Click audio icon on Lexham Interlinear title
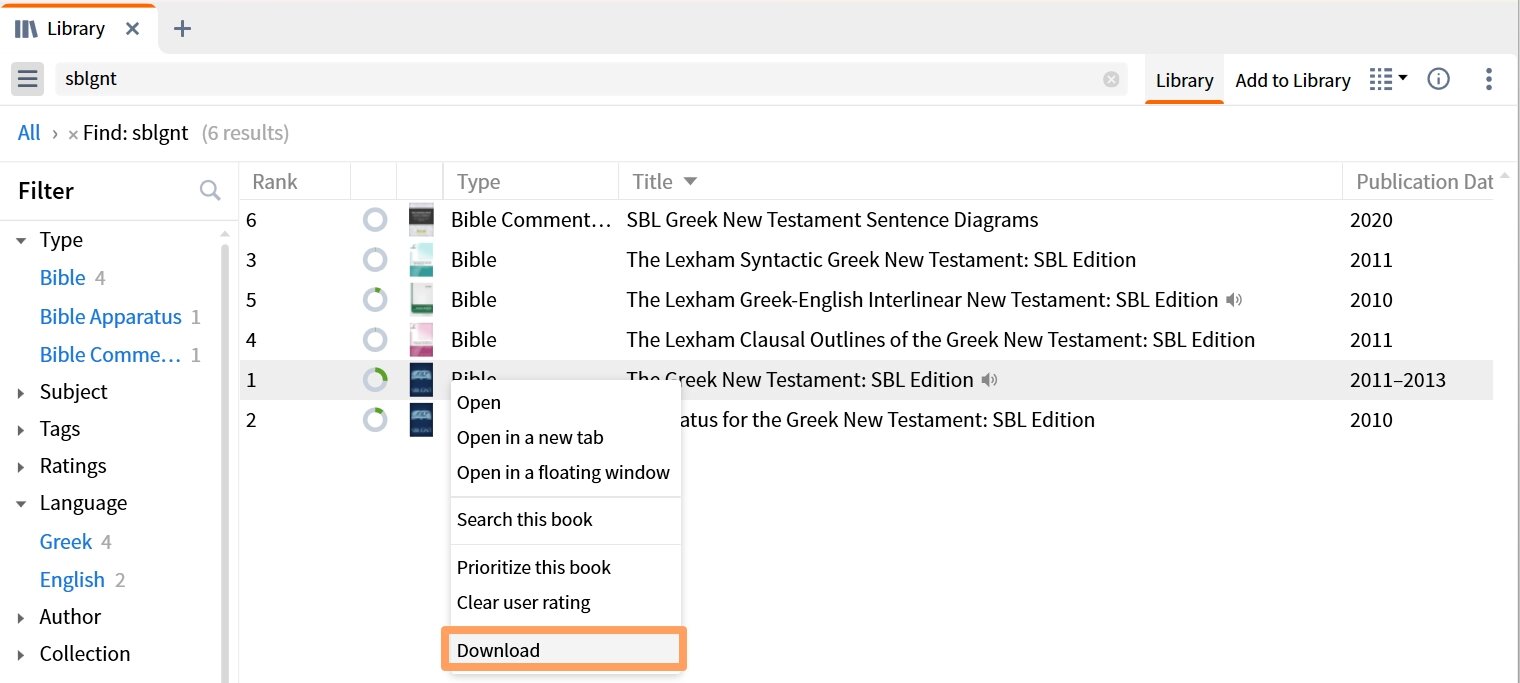Viewport: 1520px width, 683px height. (1235, 300)
